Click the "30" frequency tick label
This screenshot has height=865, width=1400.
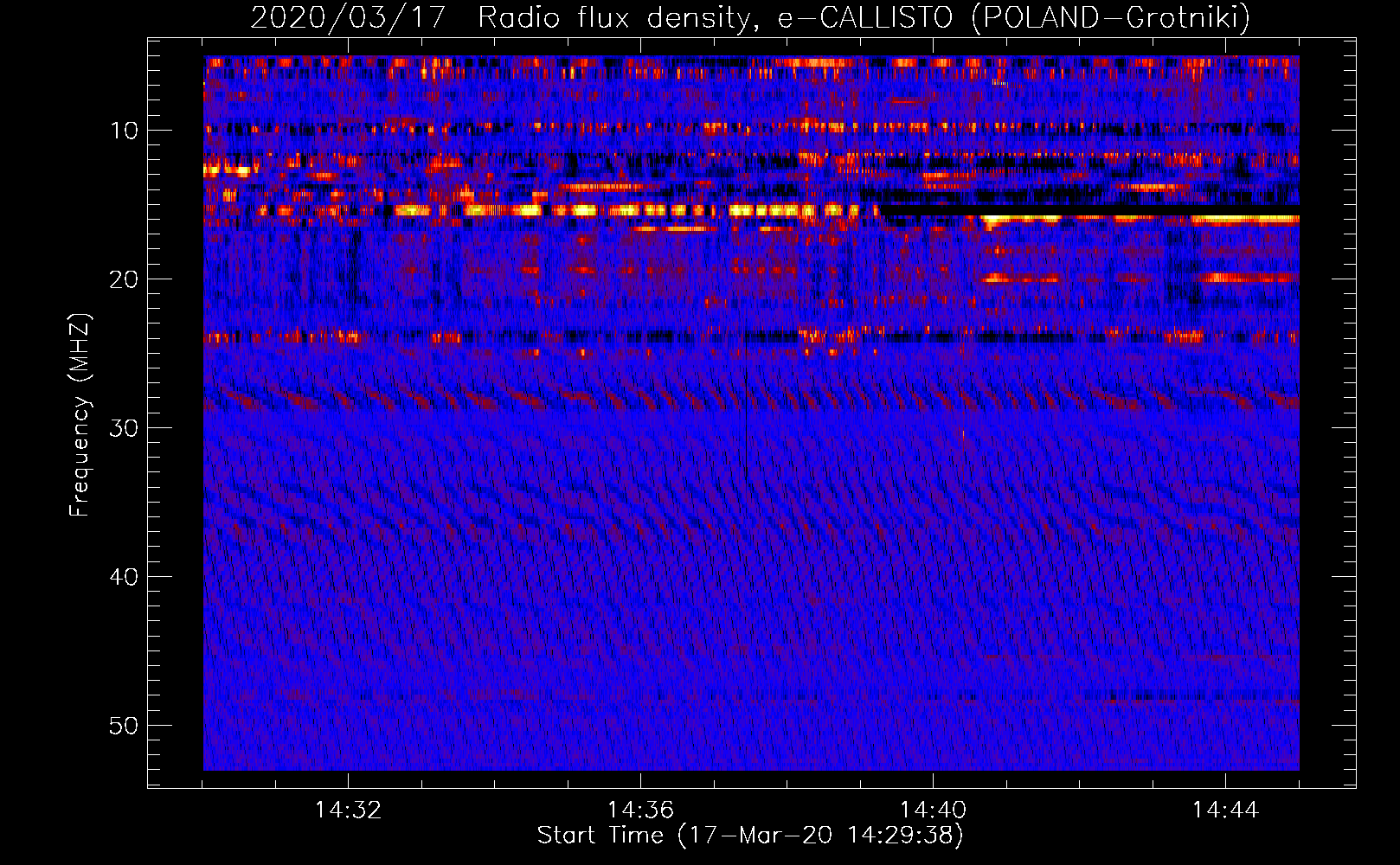[x=125, y=428]
